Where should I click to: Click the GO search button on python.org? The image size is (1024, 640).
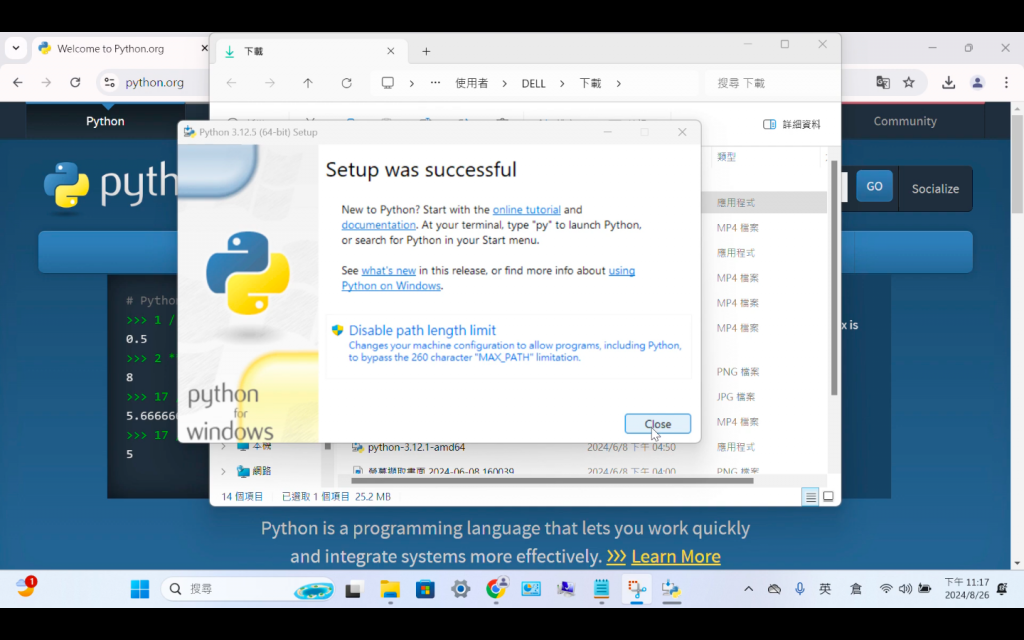click(874, 186)
